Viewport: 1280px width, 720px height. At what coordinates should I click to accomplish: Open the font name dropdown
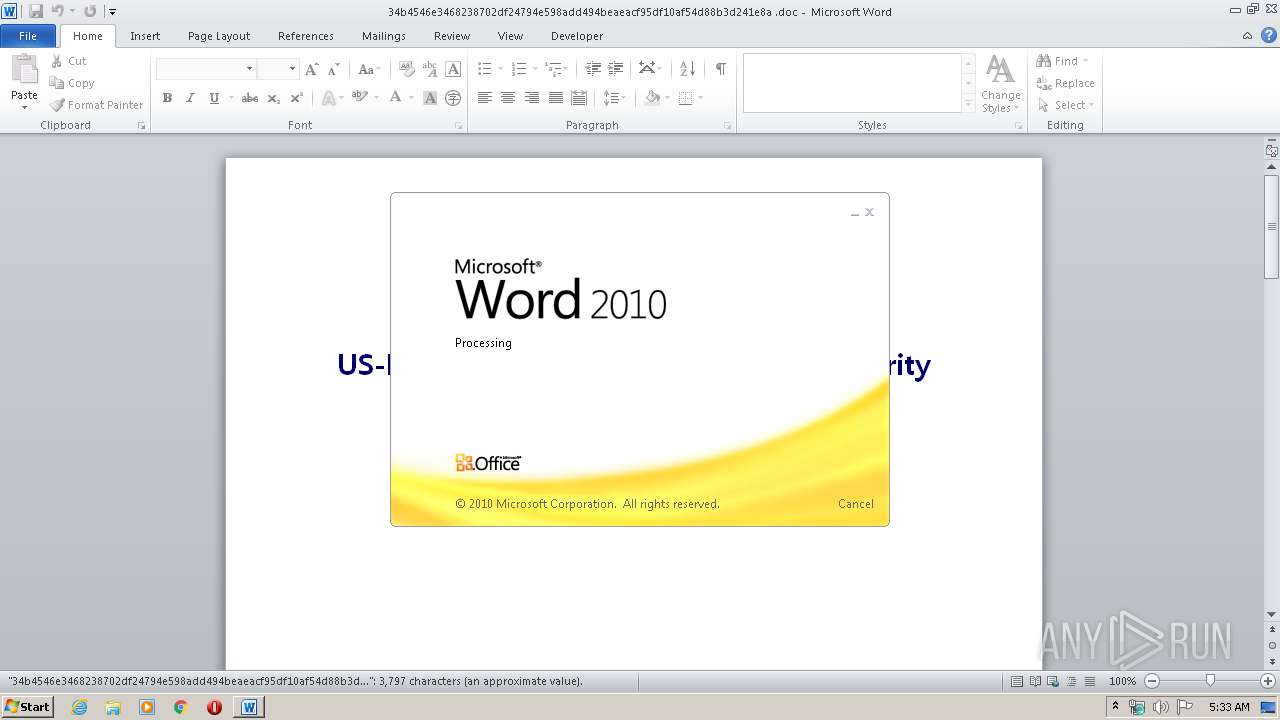249,69
